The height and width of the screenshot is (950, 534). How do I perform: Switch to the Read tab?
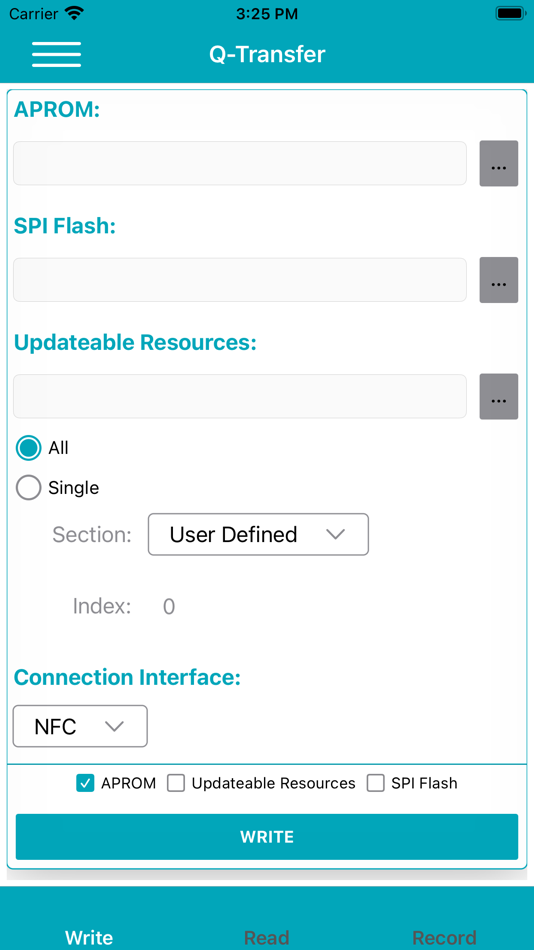click(x=267, y=938)
